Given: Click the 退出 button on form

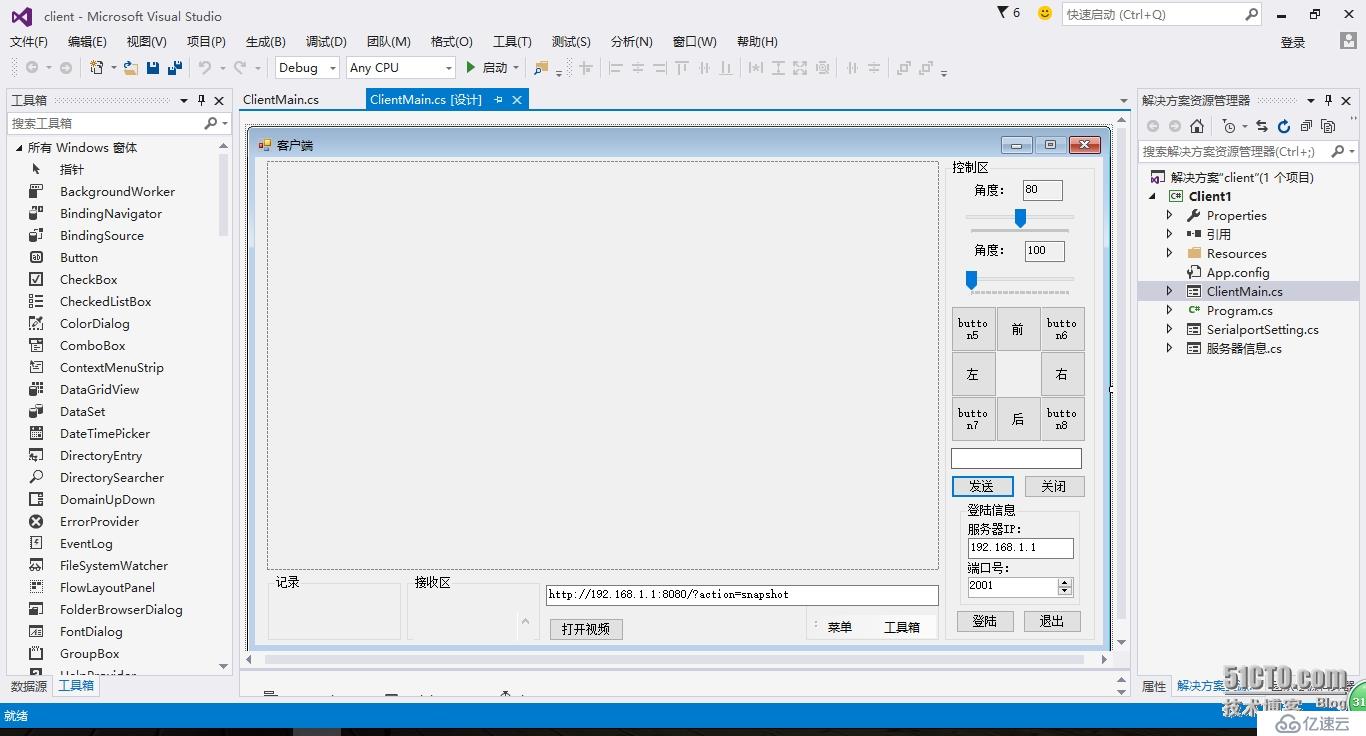Looking at the screenshot, I should 1052,621.
